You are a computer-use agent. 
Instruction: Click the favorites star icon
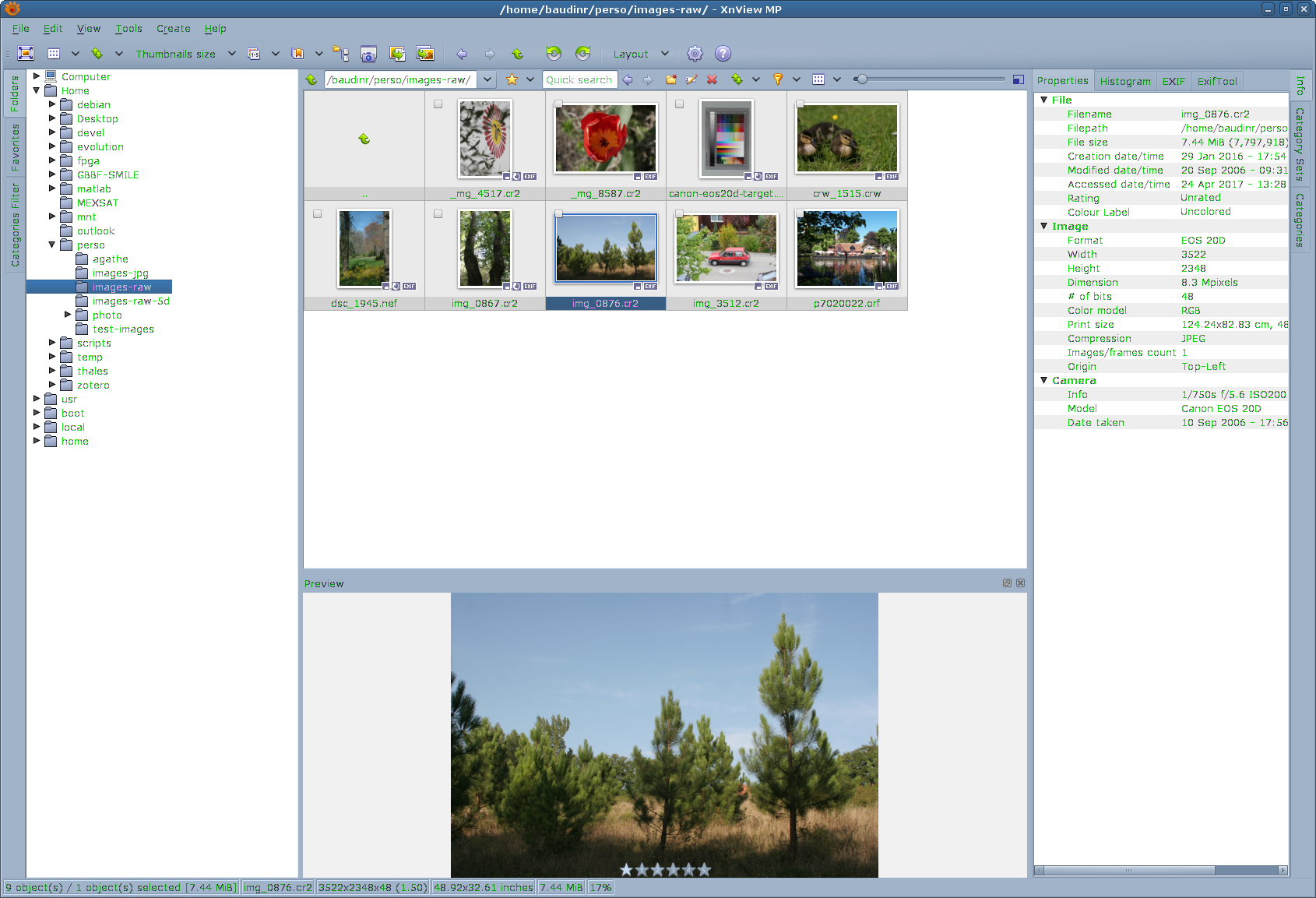[x=512, y=79]
